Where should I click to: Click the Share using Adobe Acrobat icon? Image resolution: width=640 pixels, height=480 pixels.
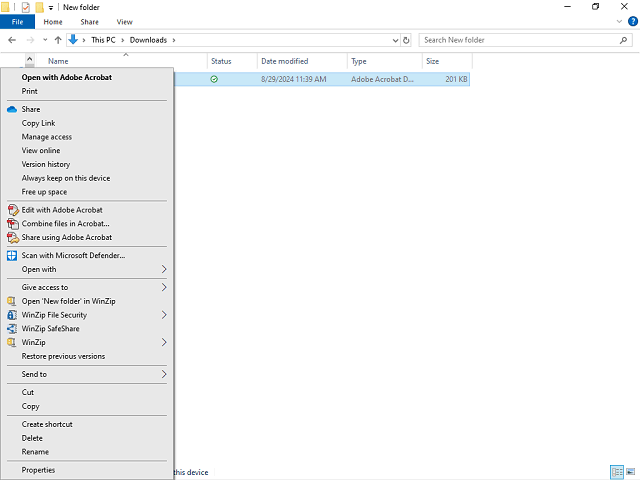coord(13,238)
